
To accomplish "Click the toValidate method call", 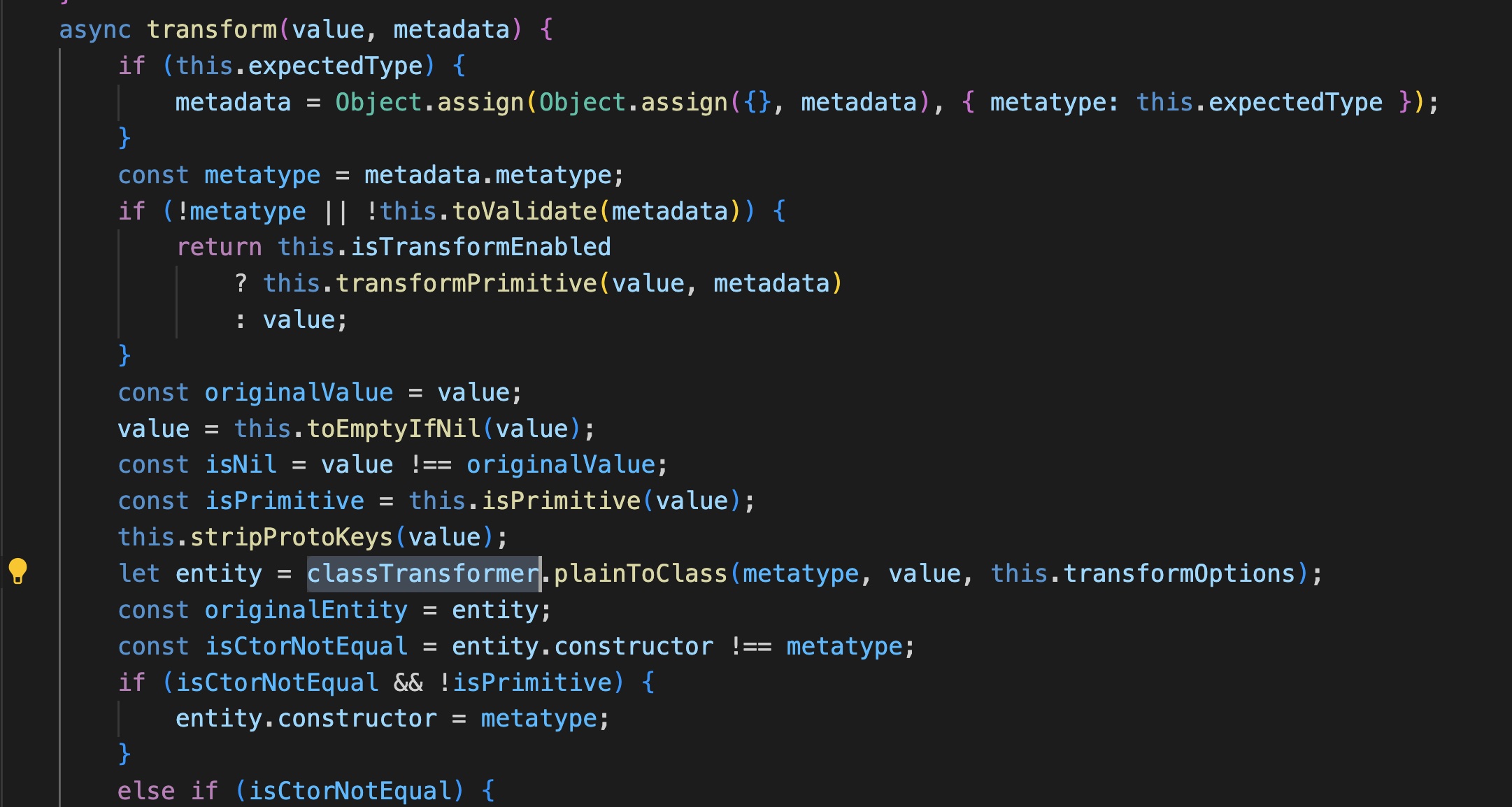I will coord(524,211).
